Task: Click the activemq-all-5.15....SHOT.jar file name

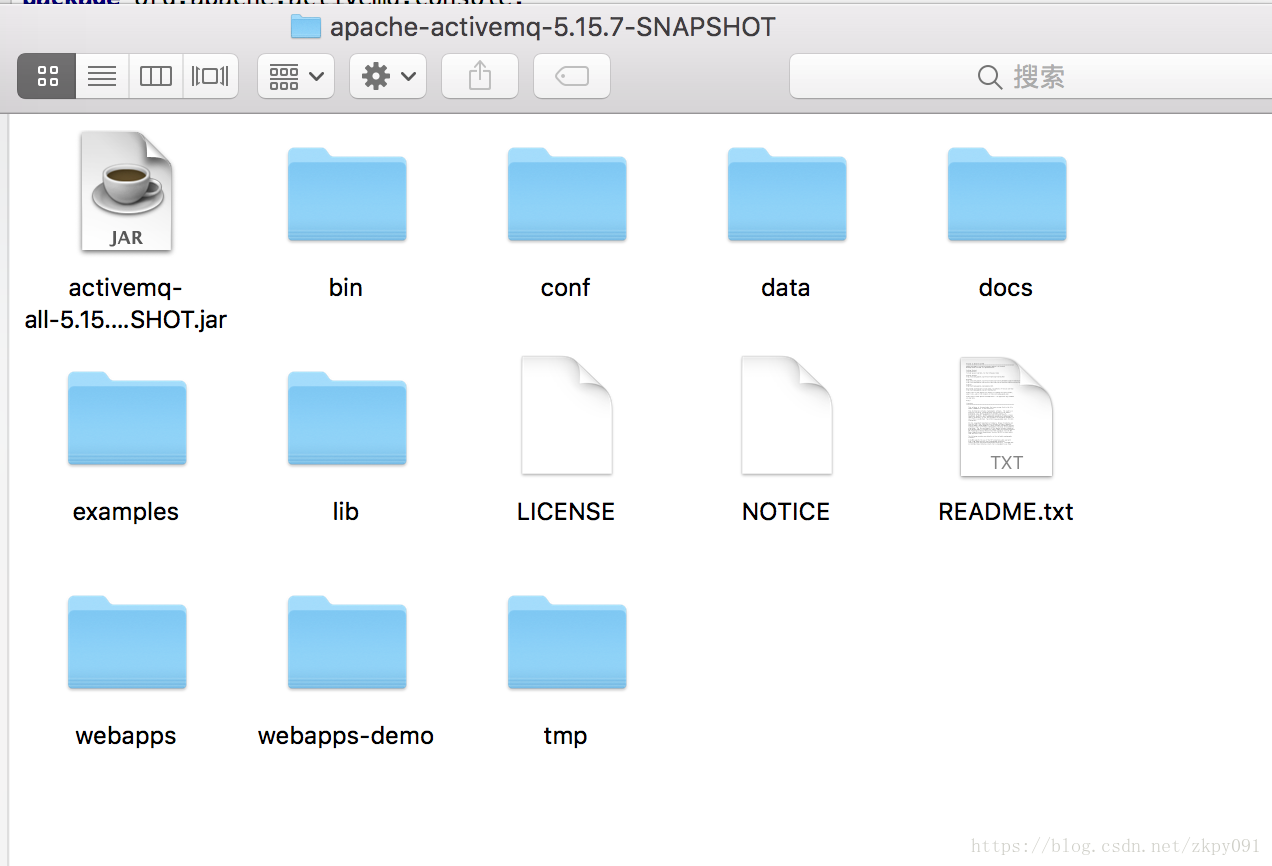Action: pyautogui.click(x=126, y=304)
